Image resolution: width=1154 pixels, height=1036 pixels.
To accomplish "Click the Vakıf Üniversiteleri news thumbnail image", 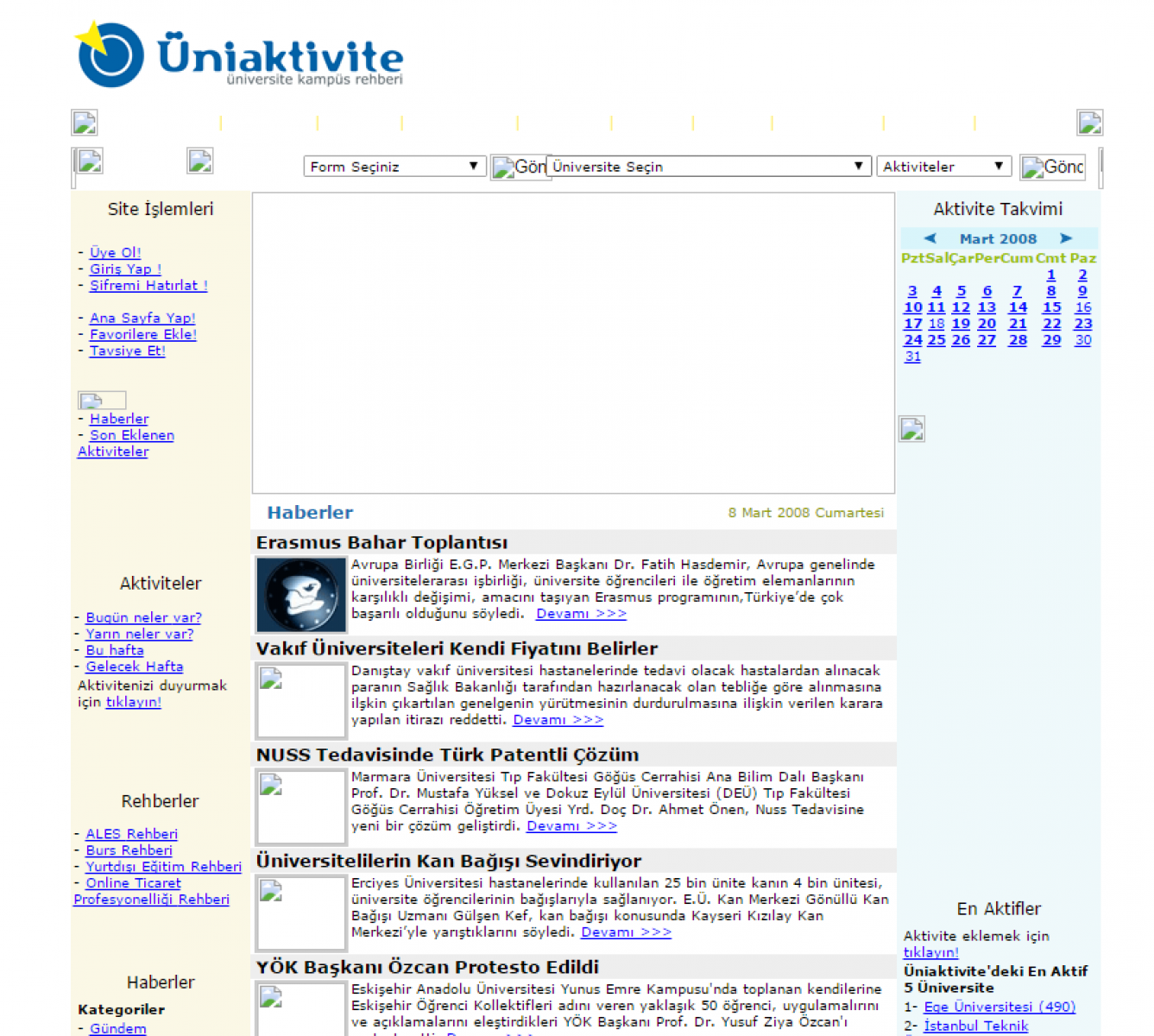I will pyautogui.click(x=300, y=700).
